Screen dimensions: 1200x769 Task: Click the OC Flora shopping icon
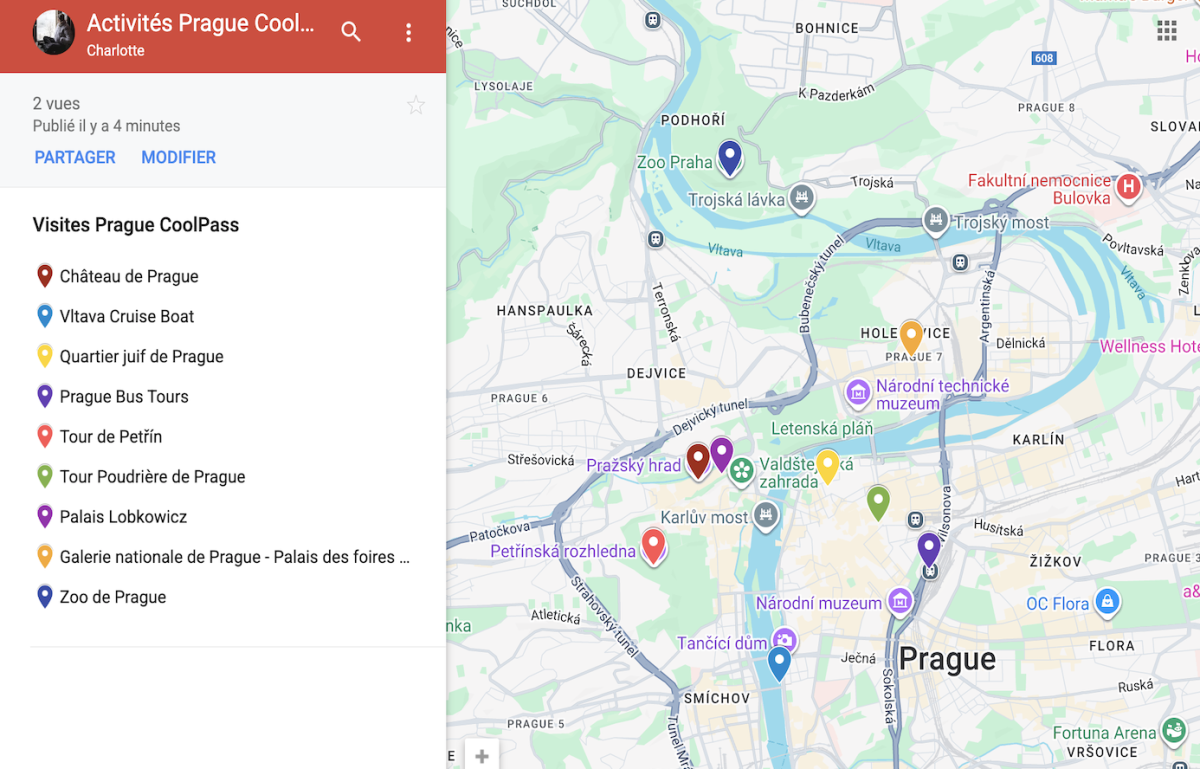pyautogui.click(x=1106, y=602)
